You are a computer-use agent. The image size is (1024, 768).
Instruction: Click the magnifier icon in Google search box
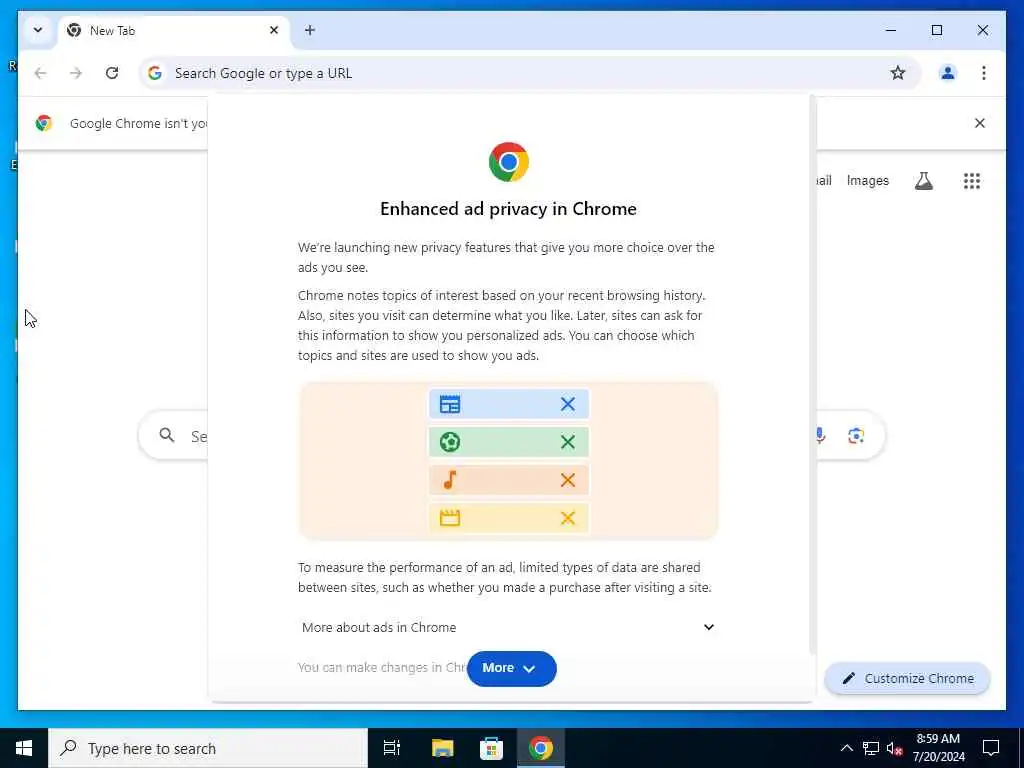167,436
